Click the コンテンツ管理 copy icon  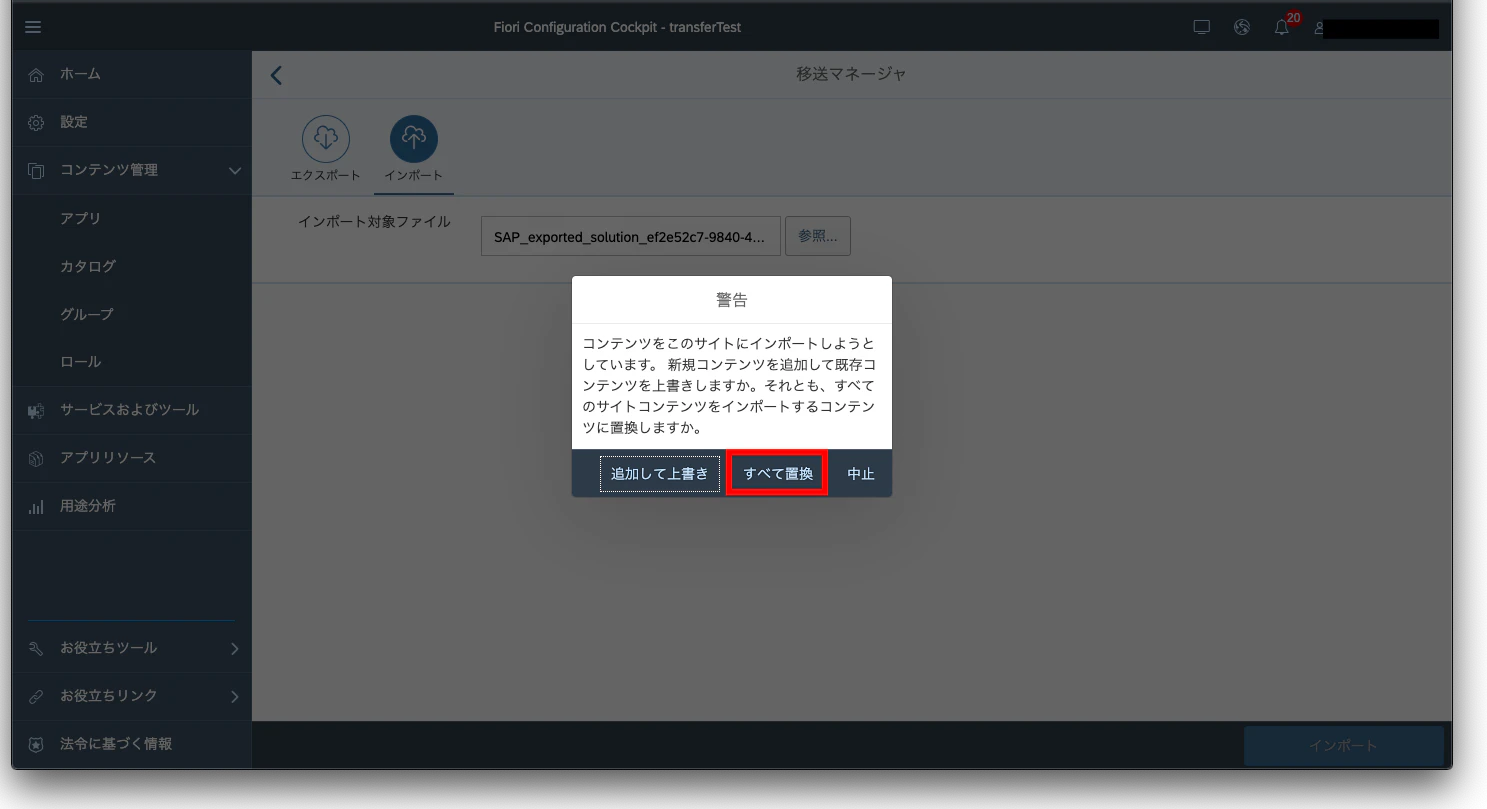click(x=36, y=171)
